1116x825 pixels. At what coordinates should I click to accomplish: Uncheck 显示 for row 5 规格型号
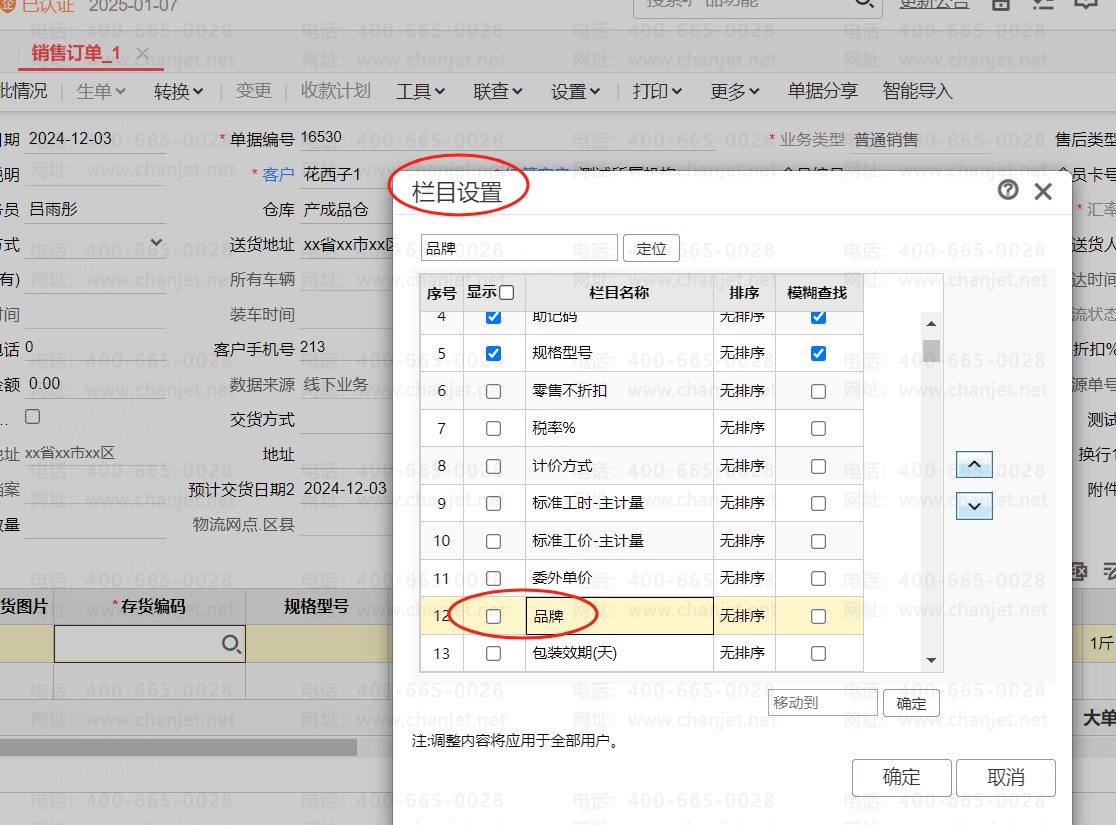pyautogui.click(x=493, y=354)
